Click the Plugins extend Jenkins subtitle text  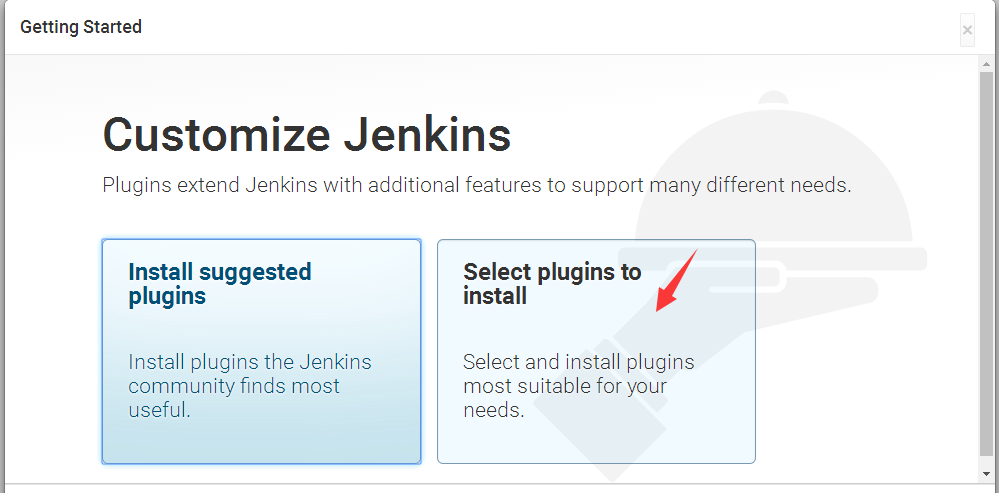coord(477,185)
